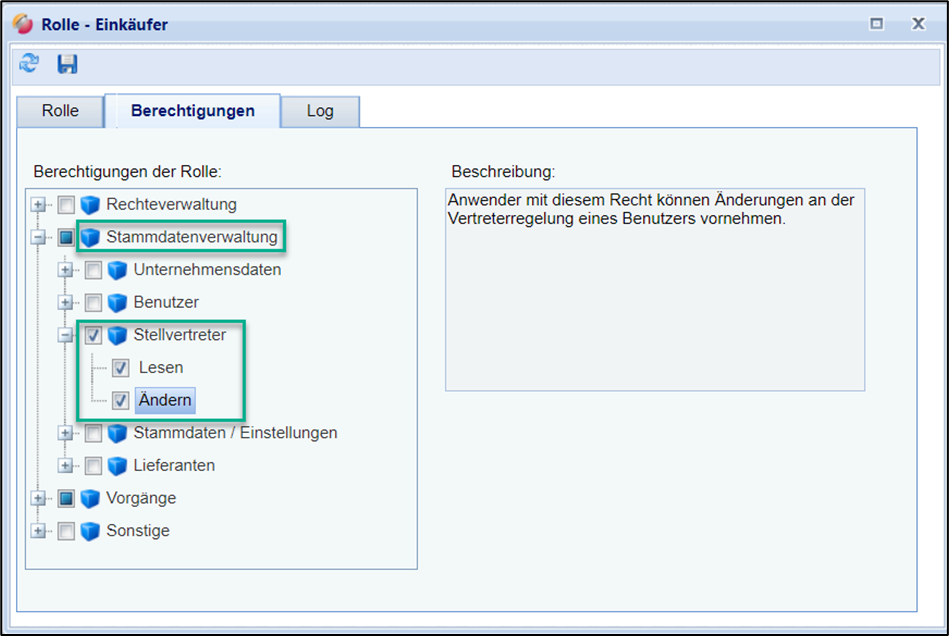Click the cube icon beside Sonstige

click(x=91, y=531)
